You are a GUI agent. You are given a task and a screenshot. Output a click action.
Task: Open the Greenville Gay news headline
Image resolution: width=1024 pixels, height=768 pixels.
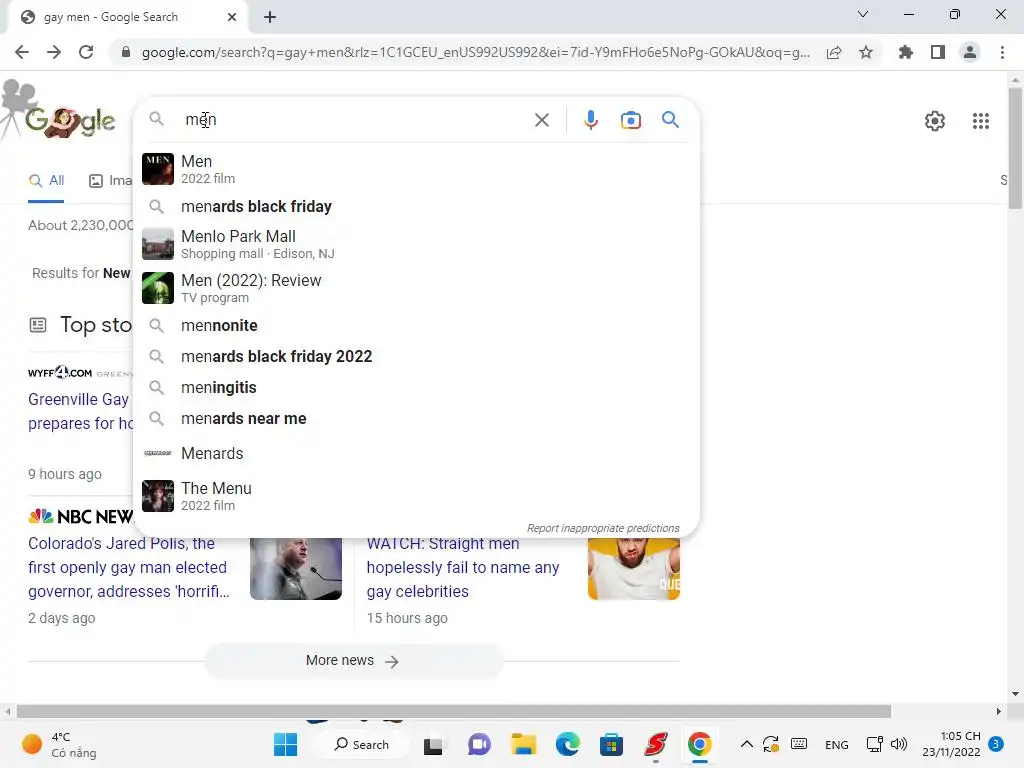[x=80, y=411]
